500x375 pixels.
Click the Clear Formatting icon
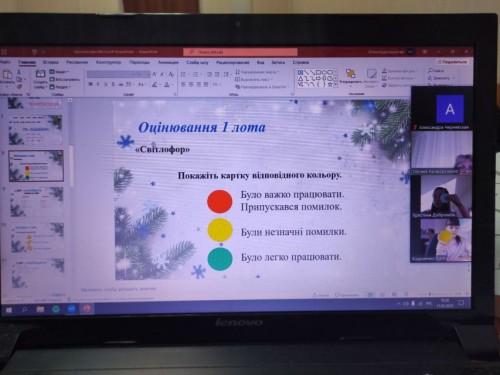coord(171,74)
